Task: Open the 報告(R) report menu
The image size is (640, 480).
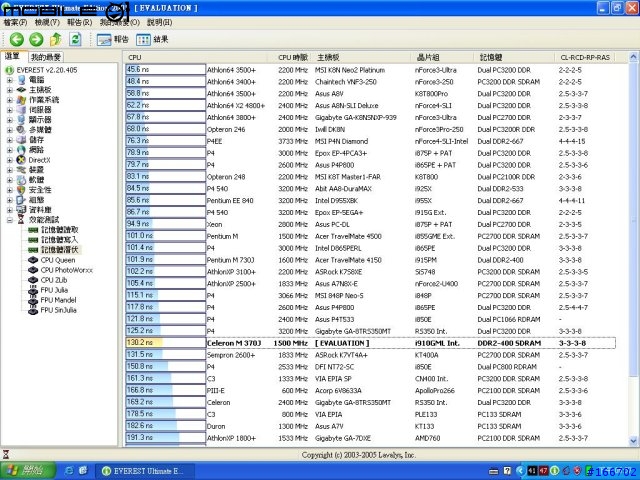Action: (80, 22)
